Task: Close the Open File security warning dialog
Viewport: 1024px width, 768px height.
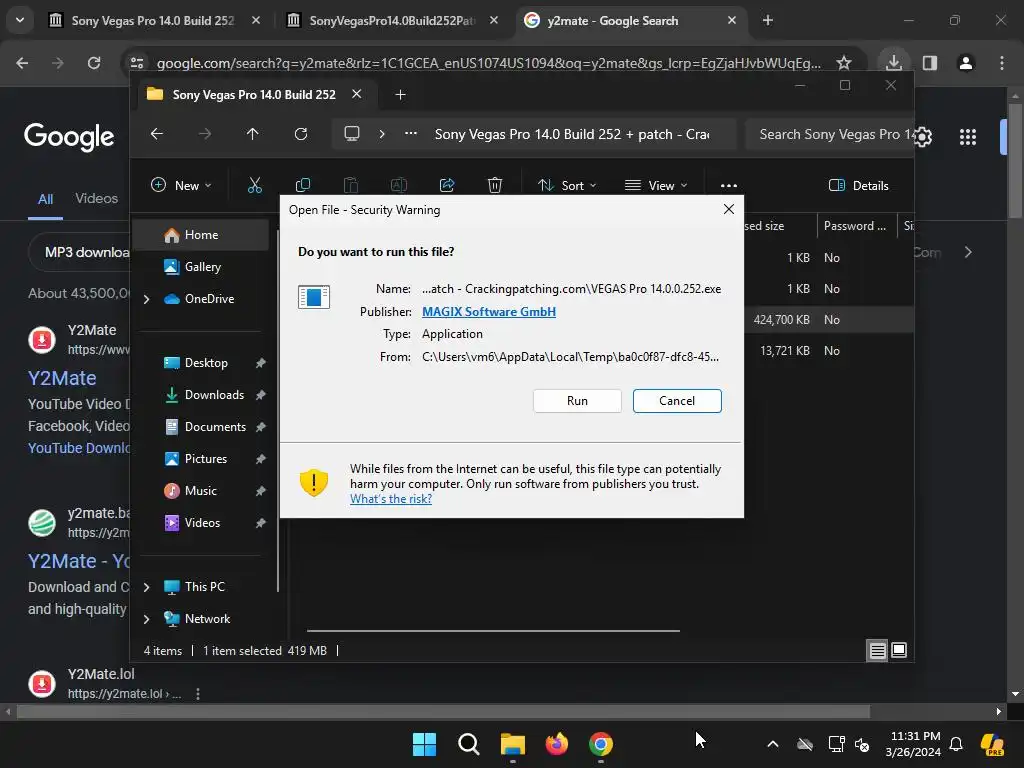Action: pyautogui.click(x=729, y=209)
